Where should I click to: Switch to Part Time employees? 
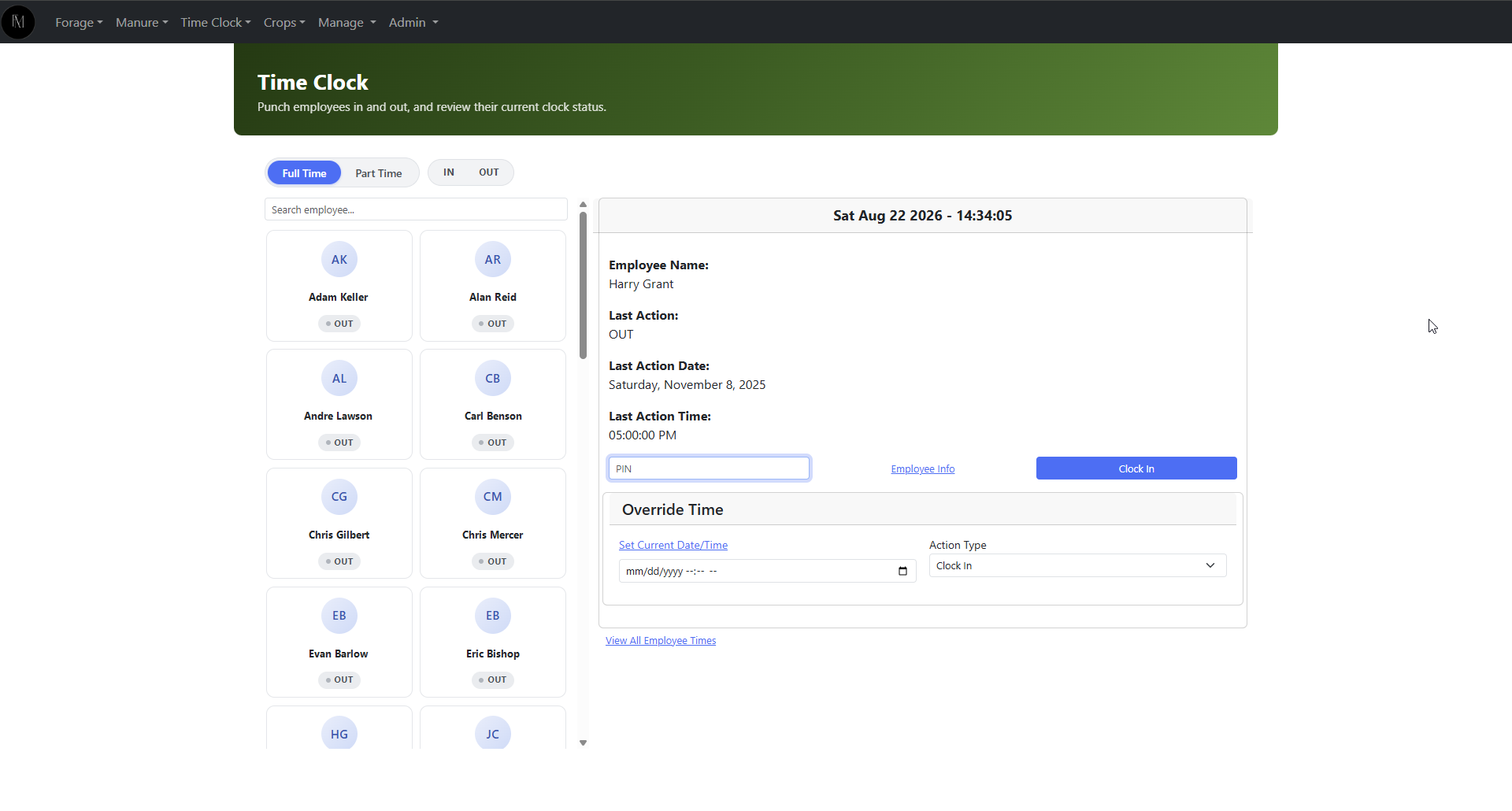379,173
